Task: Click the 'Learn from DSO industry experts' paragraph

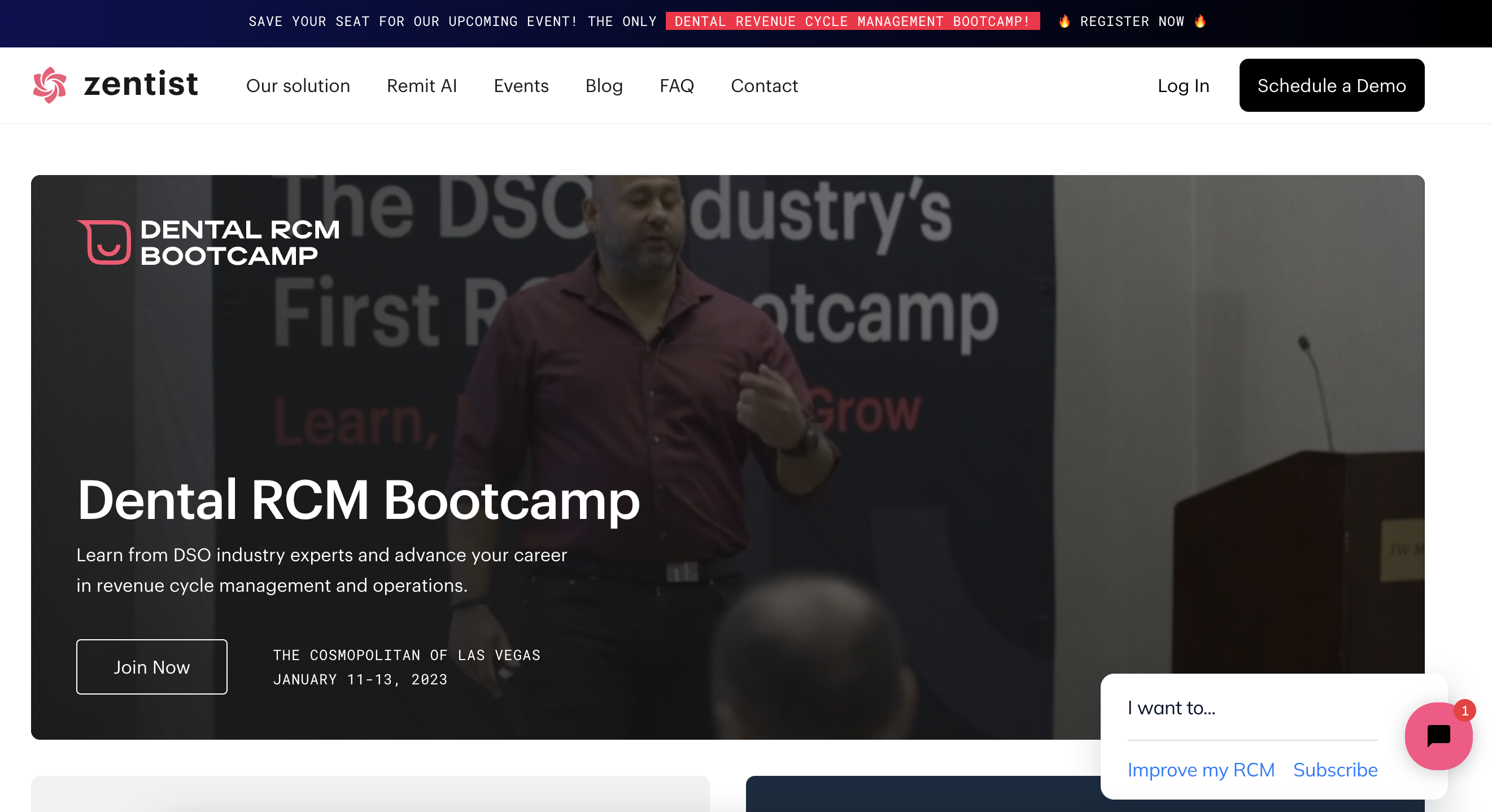Action: 321,570
